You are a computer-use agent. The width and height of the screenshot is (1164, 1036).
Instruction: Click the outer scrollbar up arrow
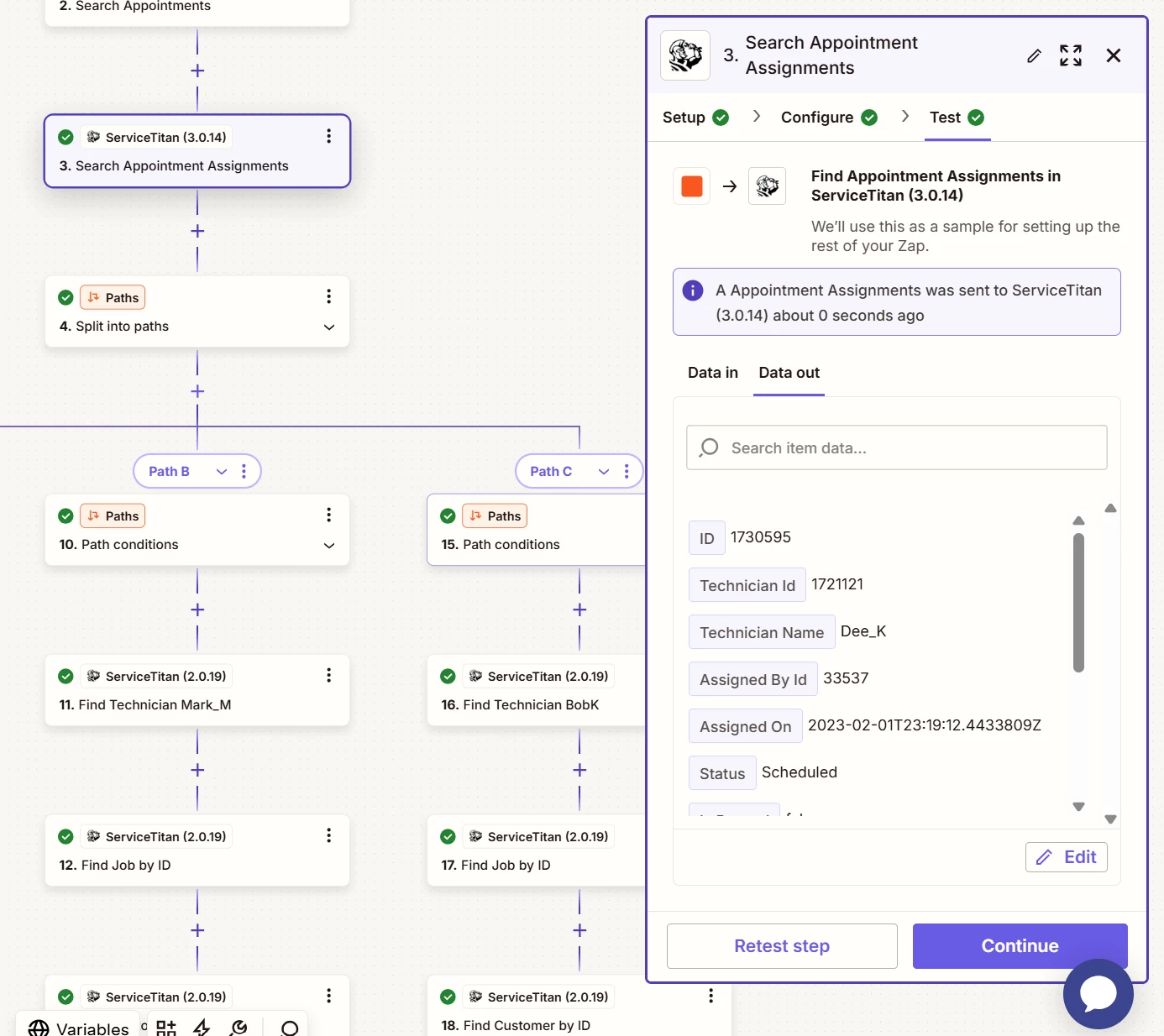coord(1110,508)
